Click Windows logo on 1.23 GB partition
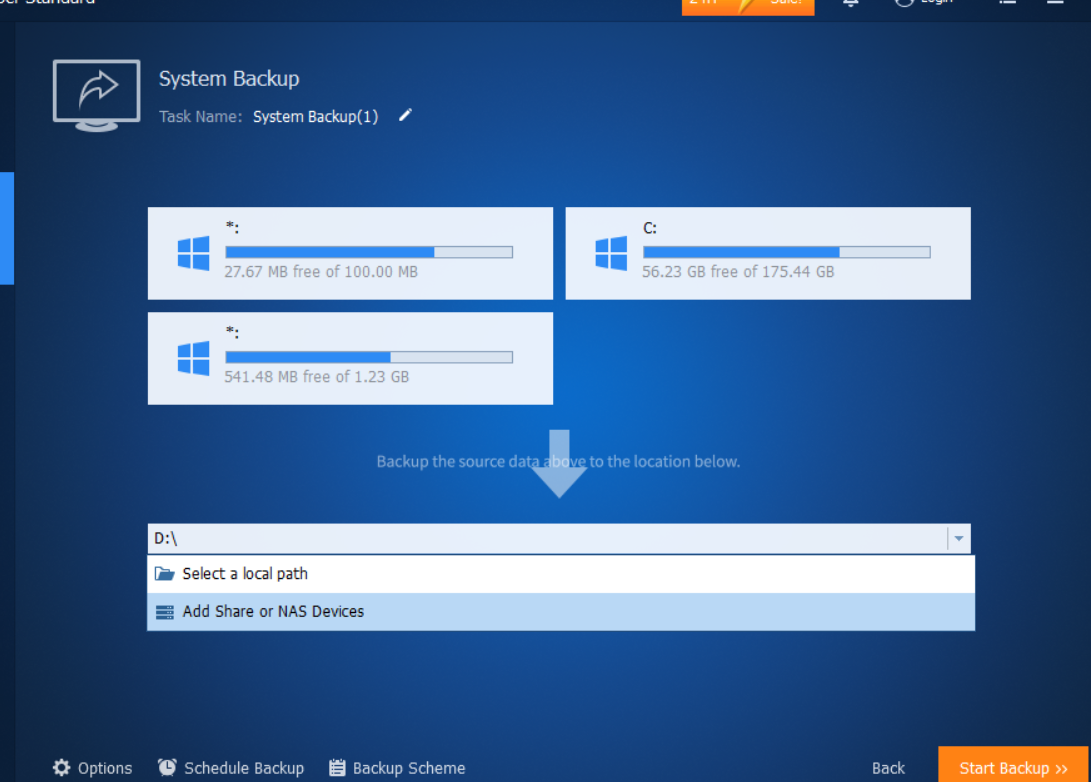 tap(193, 358)
